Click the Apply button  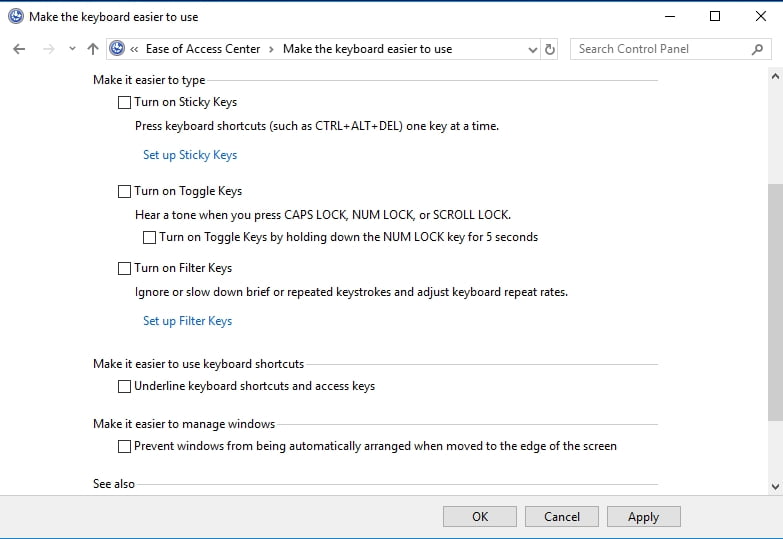pos(644,517)
